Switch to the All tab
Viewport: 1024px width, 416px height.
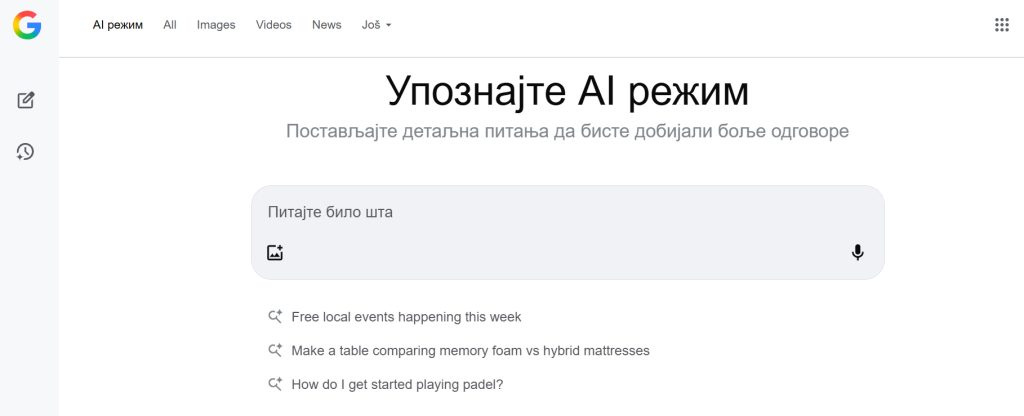pos(170,25)
